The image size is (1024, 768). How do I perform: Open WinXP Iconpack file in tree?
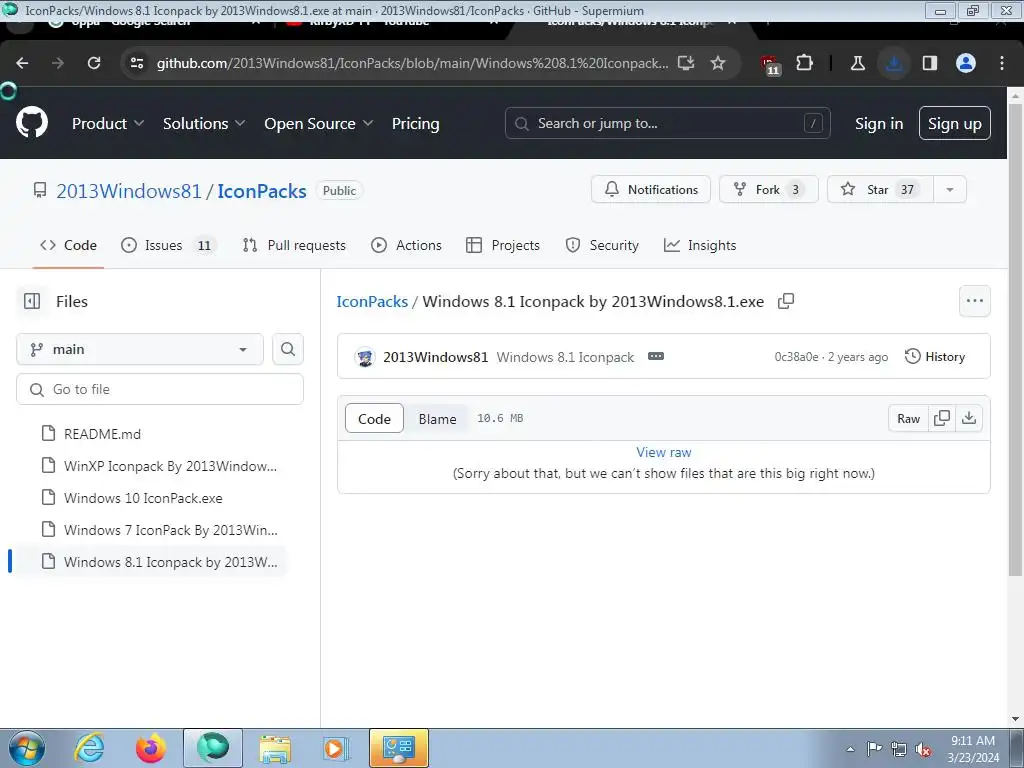[152, 466]
